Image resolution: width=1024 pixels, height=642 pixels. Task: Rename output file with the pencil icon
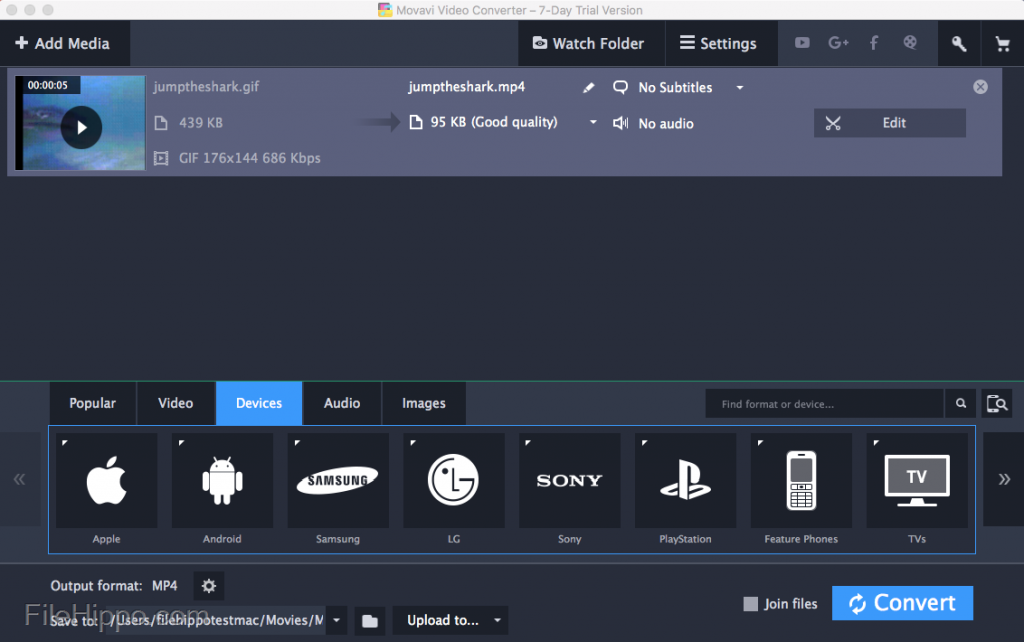coord(588,88)
